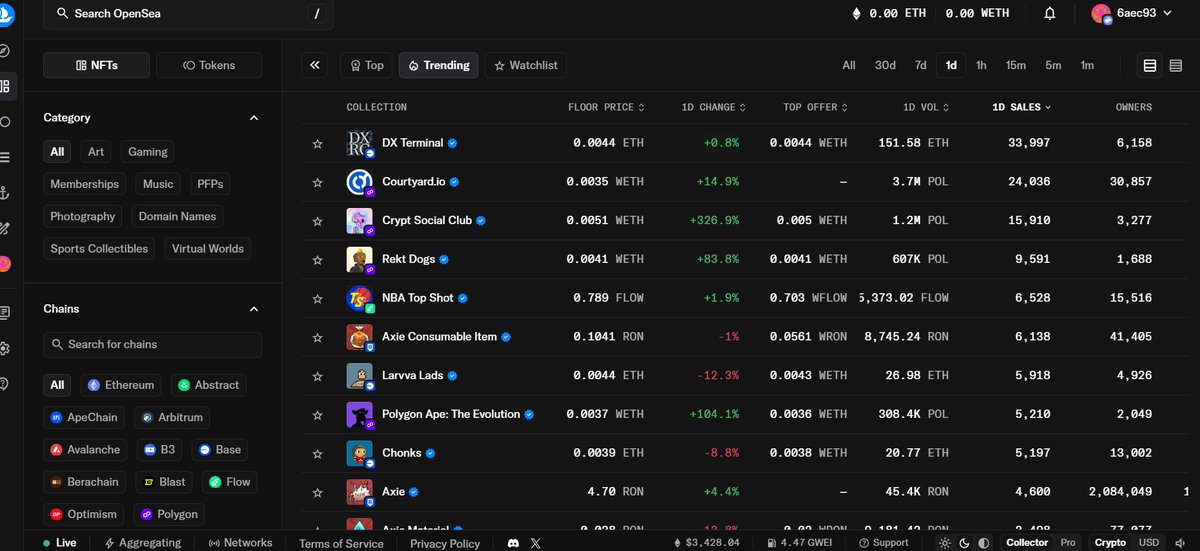Image resolution: width=1200 pixels, height=551 pixels.
Task: Open the Networks status in footer
Action: (241, 543)
